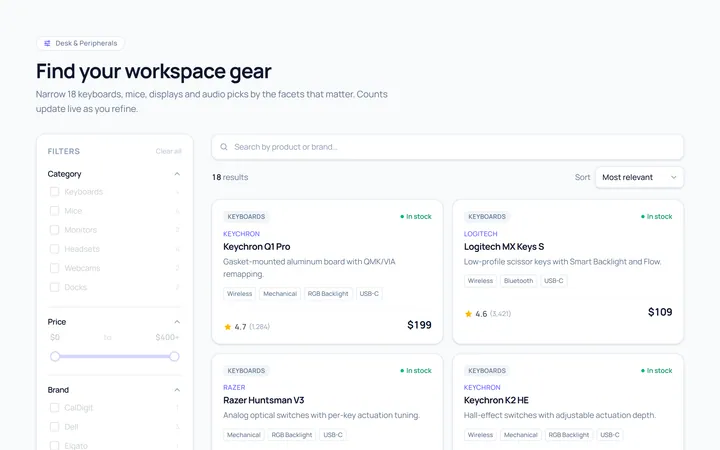Click the Mechanical tag on Keychron Q1 Pro
The width and height of the screenshot is (720, 450).
click(x=280, y=294)
